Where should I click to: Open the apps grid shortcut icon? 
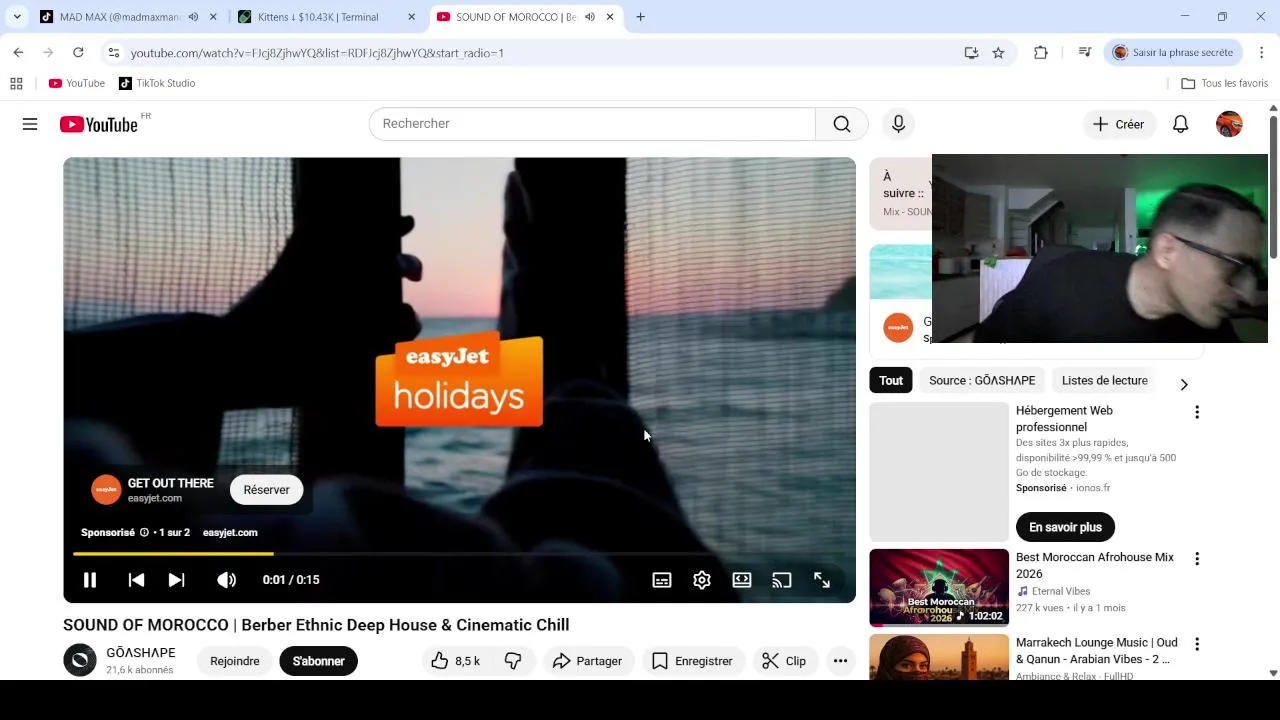point(16,83)
